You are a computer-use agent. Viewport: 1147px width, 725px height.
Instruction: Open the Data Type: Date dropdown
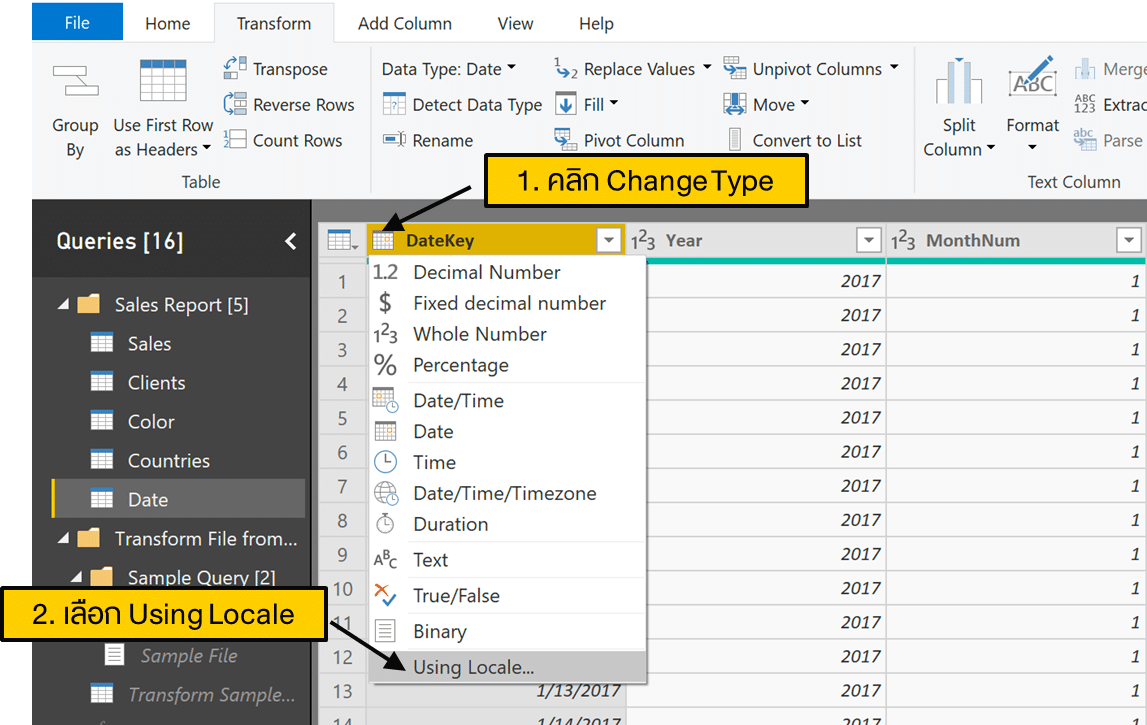449,69
